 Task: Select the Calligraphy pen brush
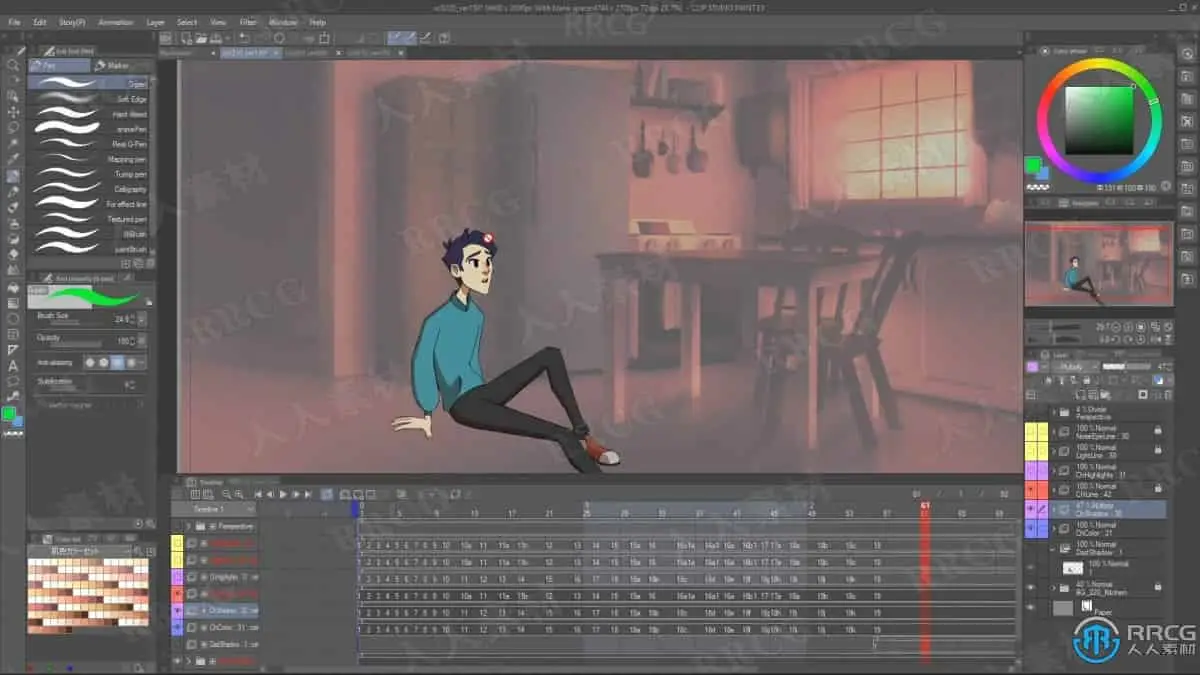(90, 189)
